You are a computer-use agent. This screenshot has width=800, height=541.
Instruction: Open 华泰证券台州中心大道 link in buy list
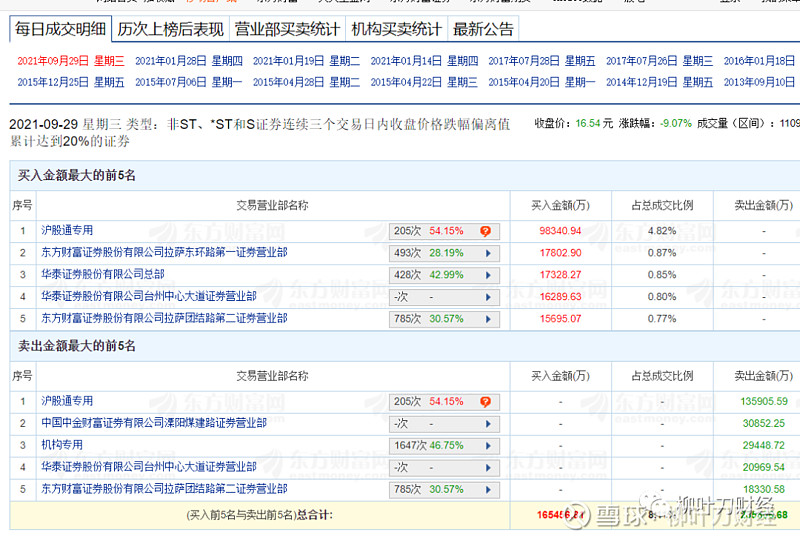click(148, 296)
